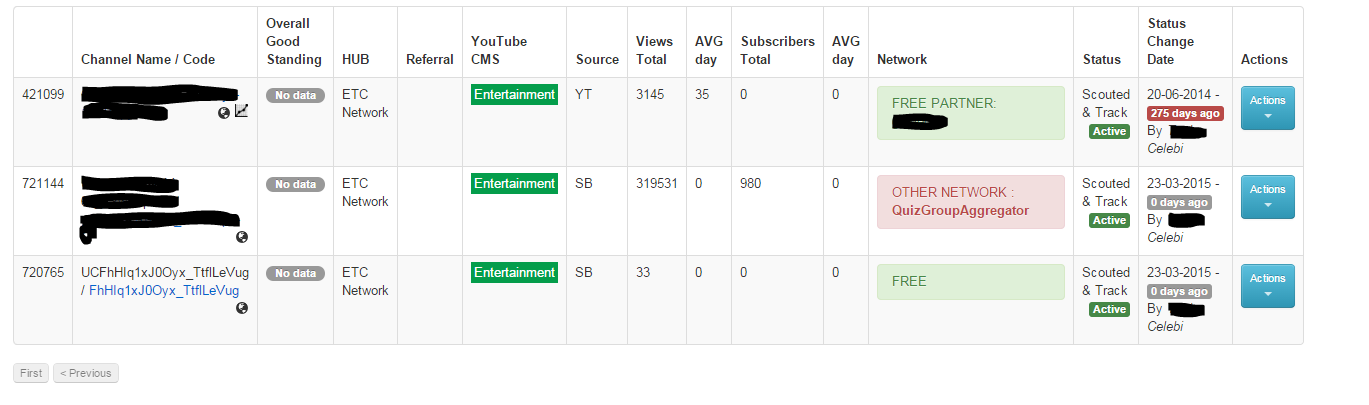Open Actions dropdown for channel 421099
The height and width of the screenshot is (405, 1369).
(1267, 108)
